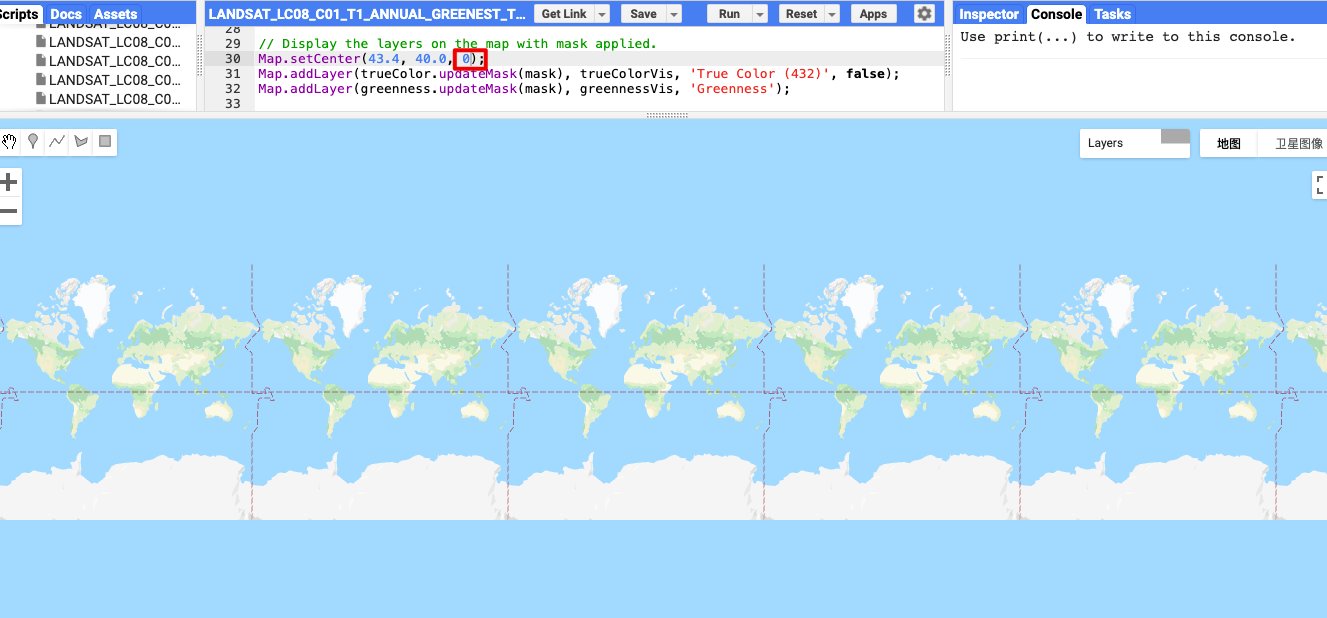The height and width of the screenshot is (618, 1327).
Task: Click the script title LANDSAT_LC08_C01_T1_ANNUAL_GREENEST_T…
Action: [366, 14]
